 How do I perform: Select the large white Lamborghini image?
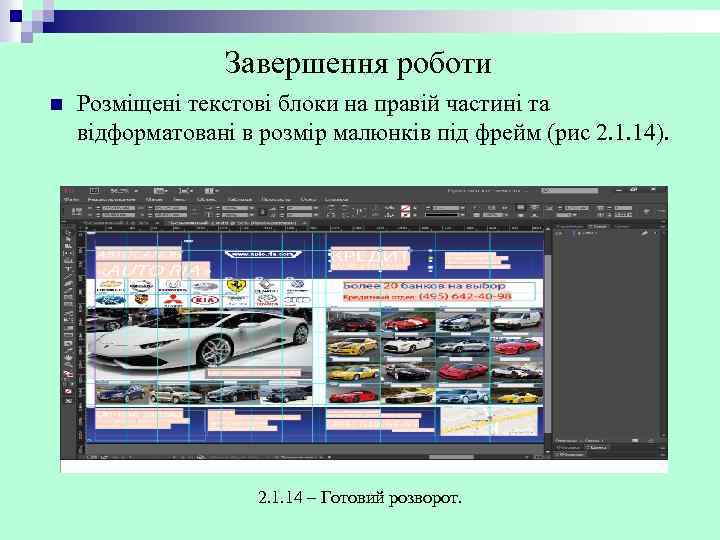click(x=200, y=343)
